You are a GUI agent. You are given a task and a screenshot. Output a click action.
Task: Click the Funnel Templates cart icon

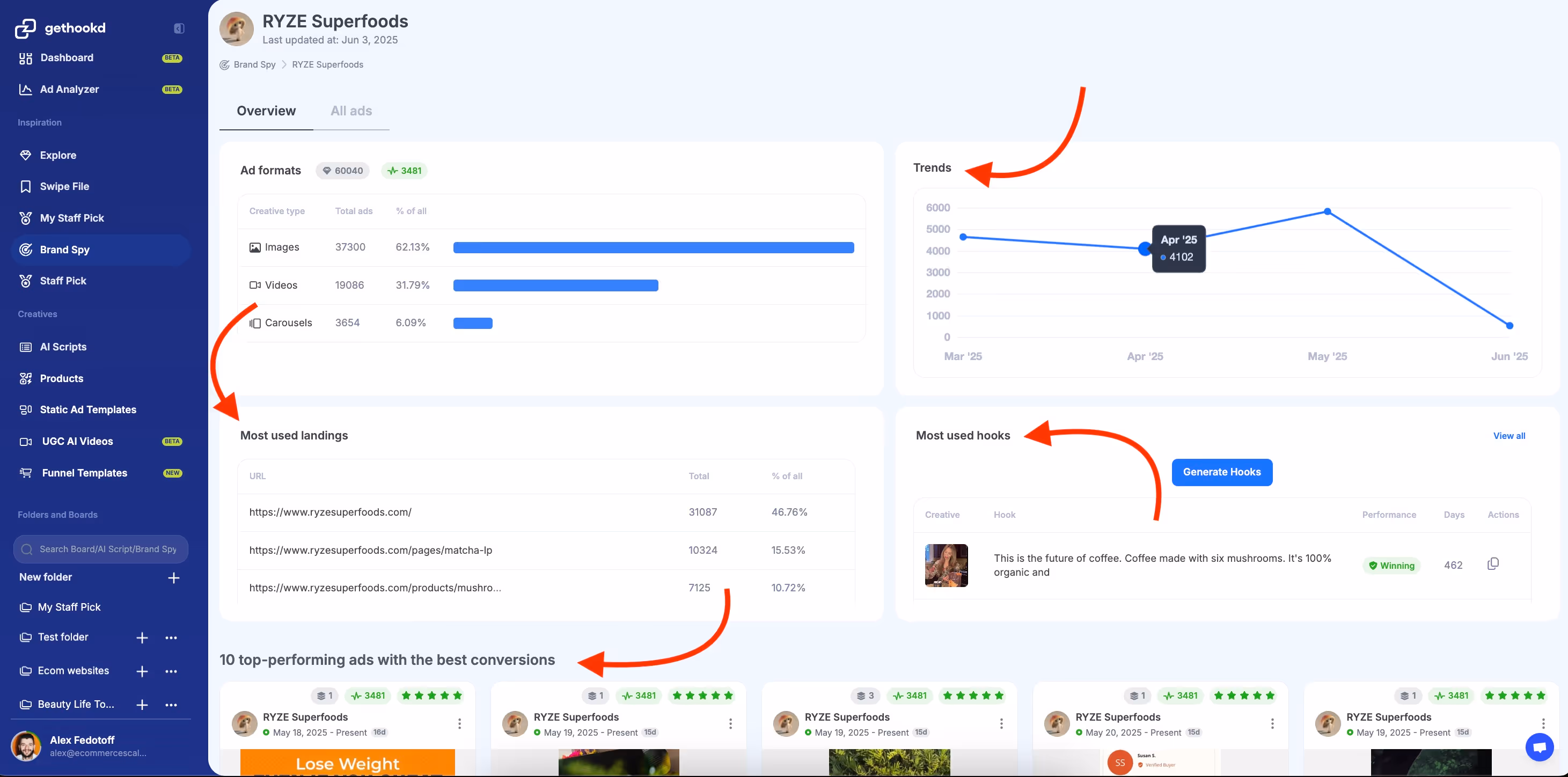pyautogui.click(x=26, y=473)
